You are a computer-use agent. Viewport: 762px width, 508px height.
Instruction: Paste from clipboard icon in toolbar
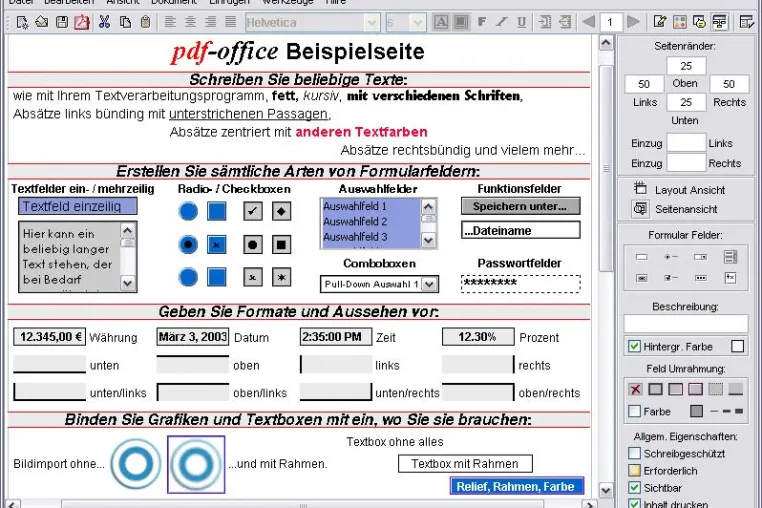(x=145, y=22)
